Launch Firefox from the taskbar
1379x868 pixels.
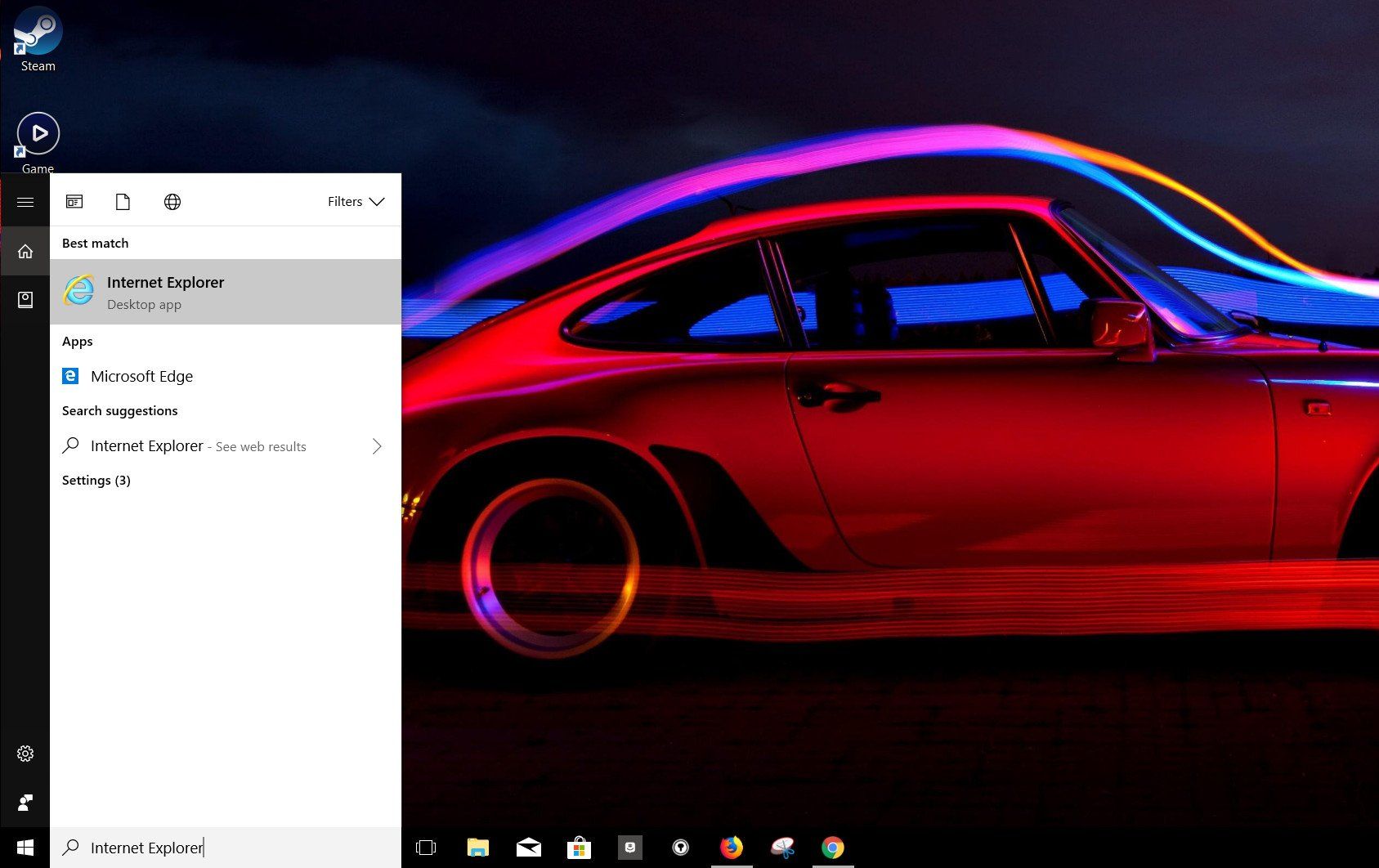pyautogui.click(x=730, y=848)
